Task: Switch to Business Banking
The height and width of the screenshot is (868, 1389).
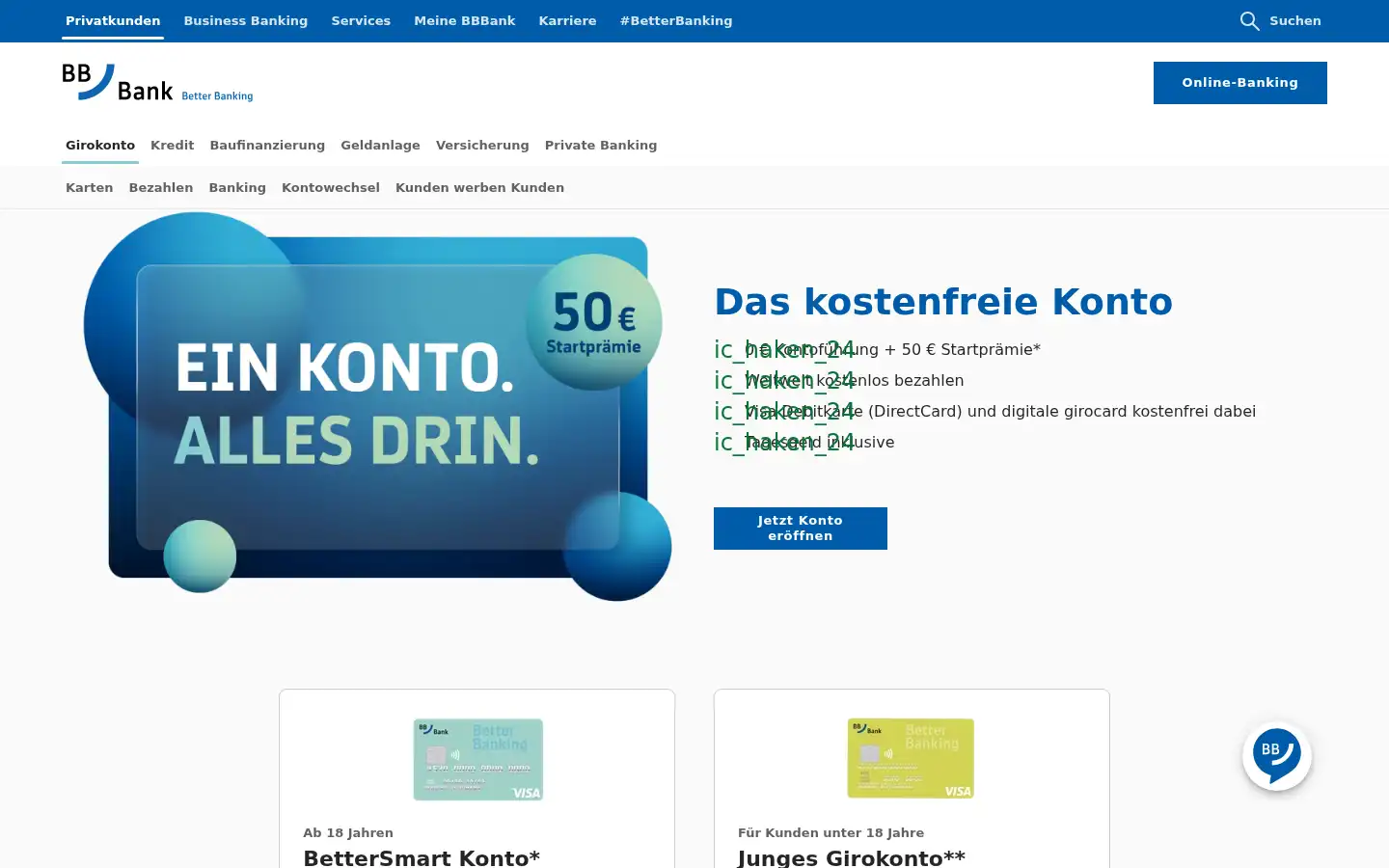Action: point(246,20)
